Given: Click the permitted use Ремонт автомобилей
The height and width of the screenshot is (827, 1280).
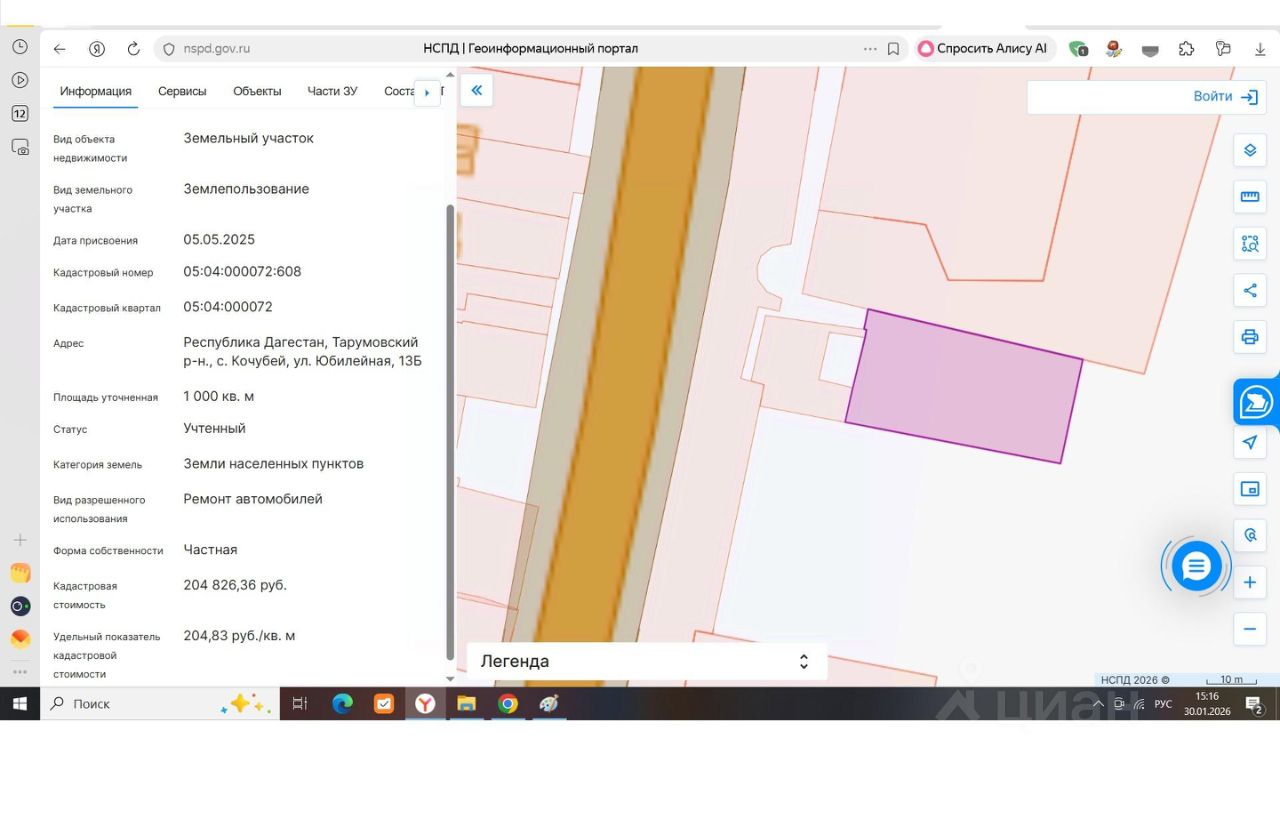Looking at the screenshot, I should click(x=253, y=498).
